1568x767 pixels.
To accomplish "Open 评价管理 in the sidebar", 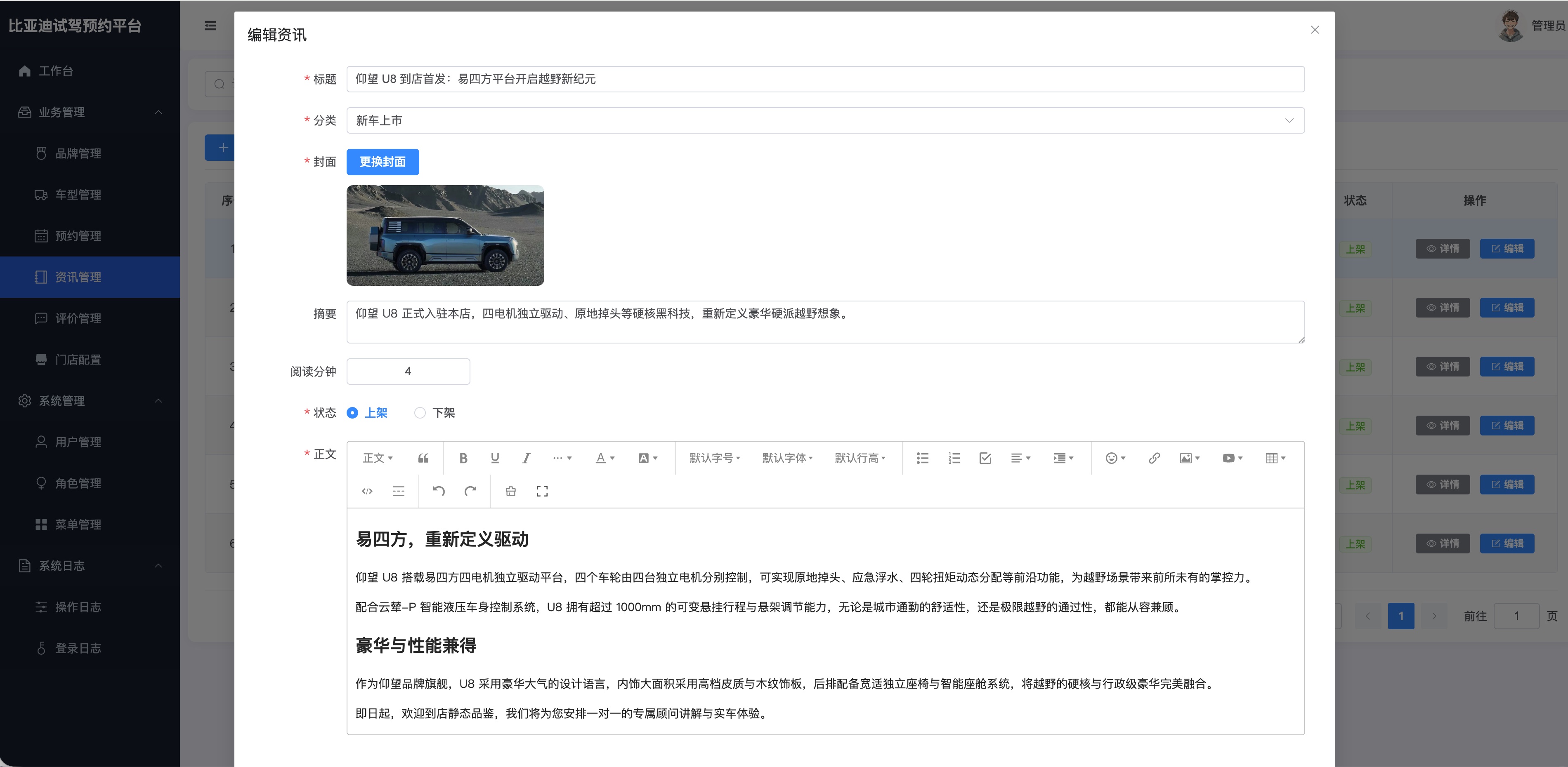I will click(x=90, y=318).
